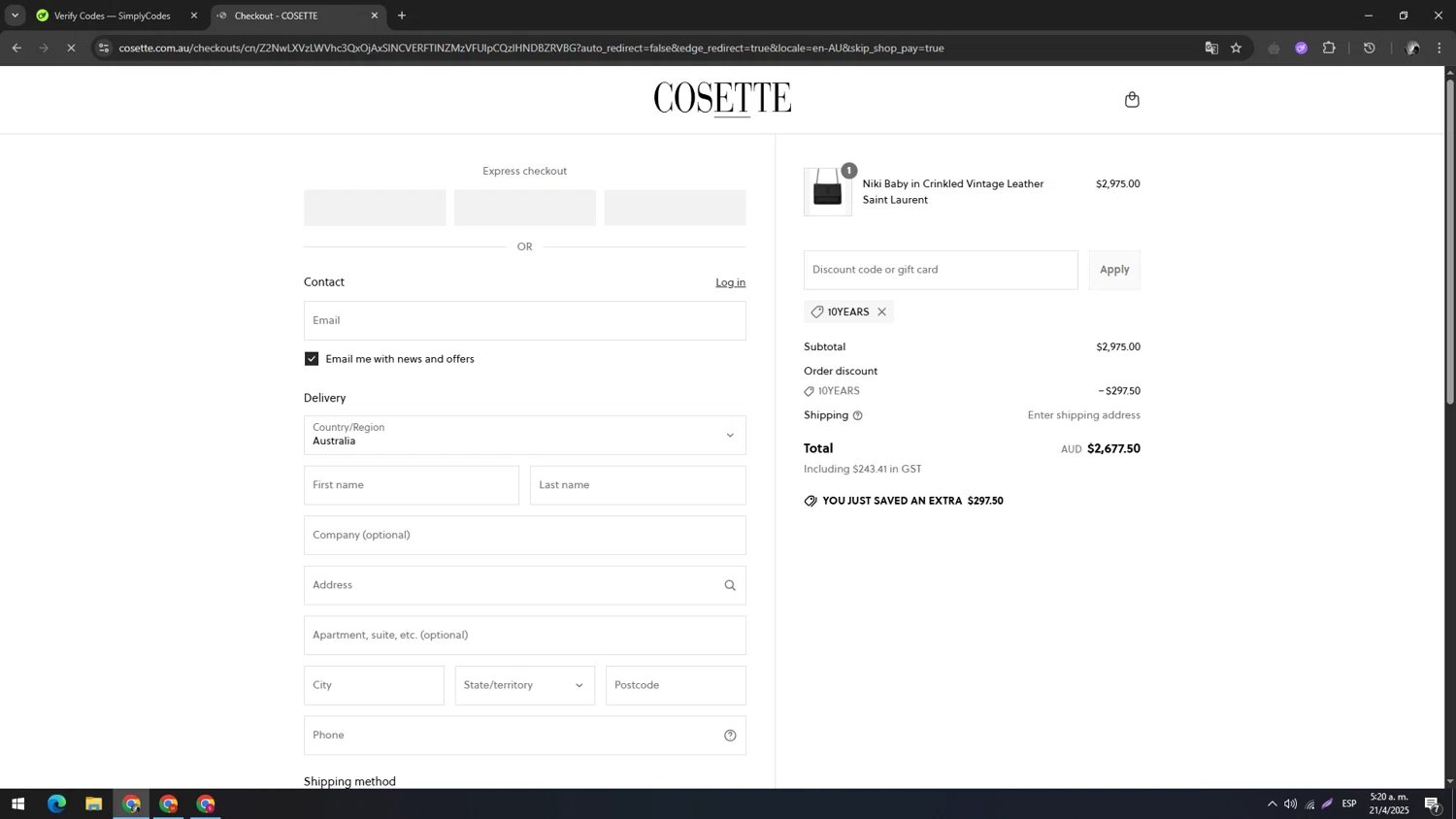Open the shopping bag cart icon
Image resolution: width=1456 pixels, height=819 pixels.
click(1132, 99)
